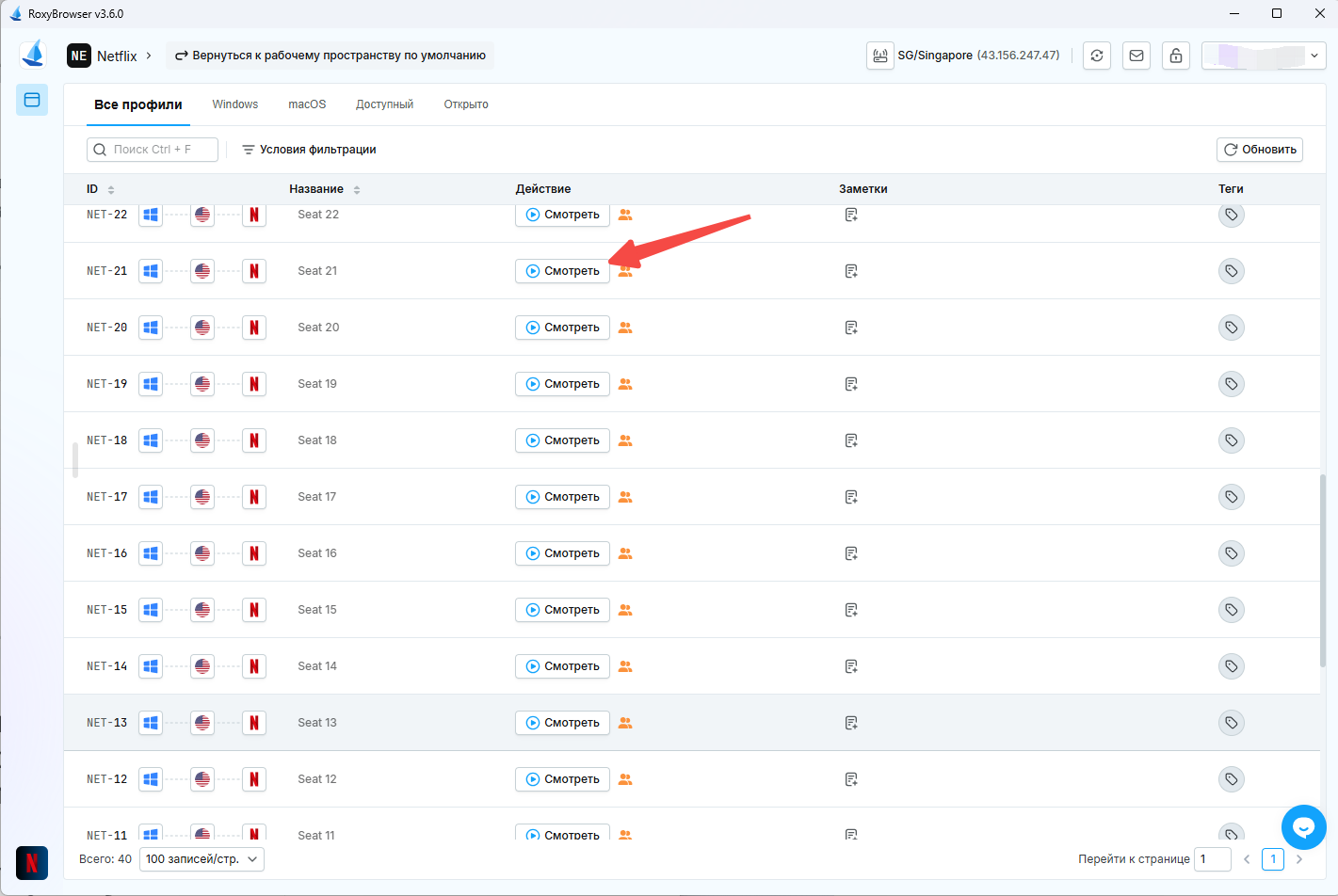Click the tag icon for NET-16

pos(1231,553)
